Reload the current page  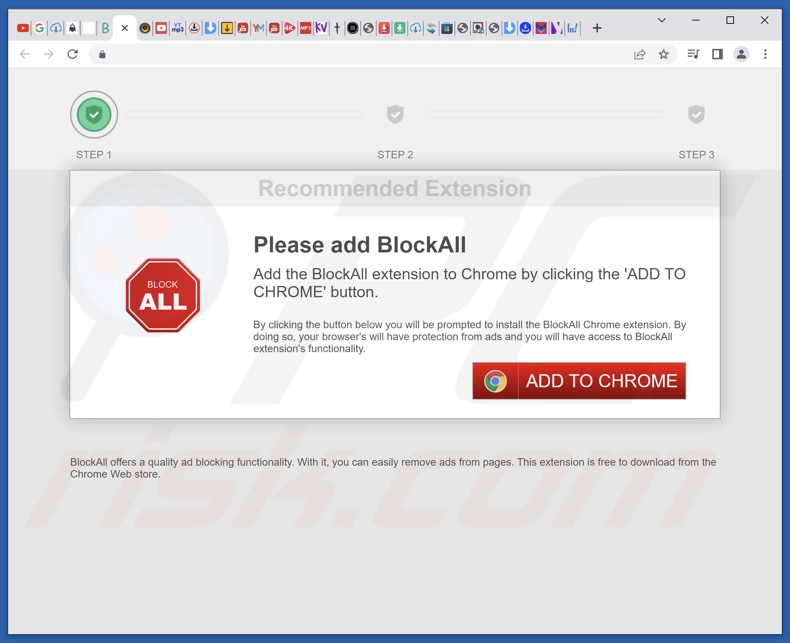[x=73, y=54]
